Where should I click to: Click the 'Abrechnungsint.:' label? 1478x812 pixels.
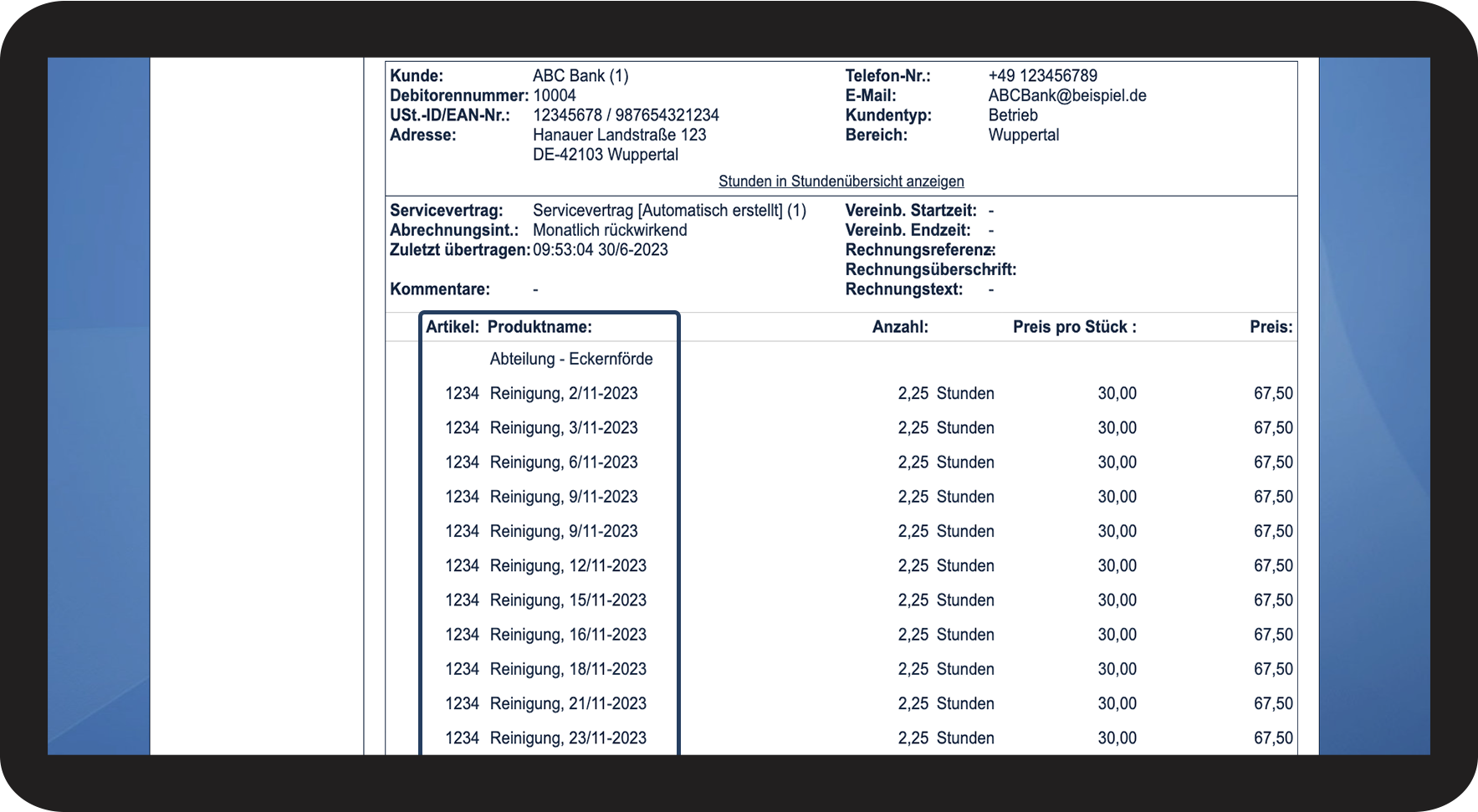click(x=454, y=230)
